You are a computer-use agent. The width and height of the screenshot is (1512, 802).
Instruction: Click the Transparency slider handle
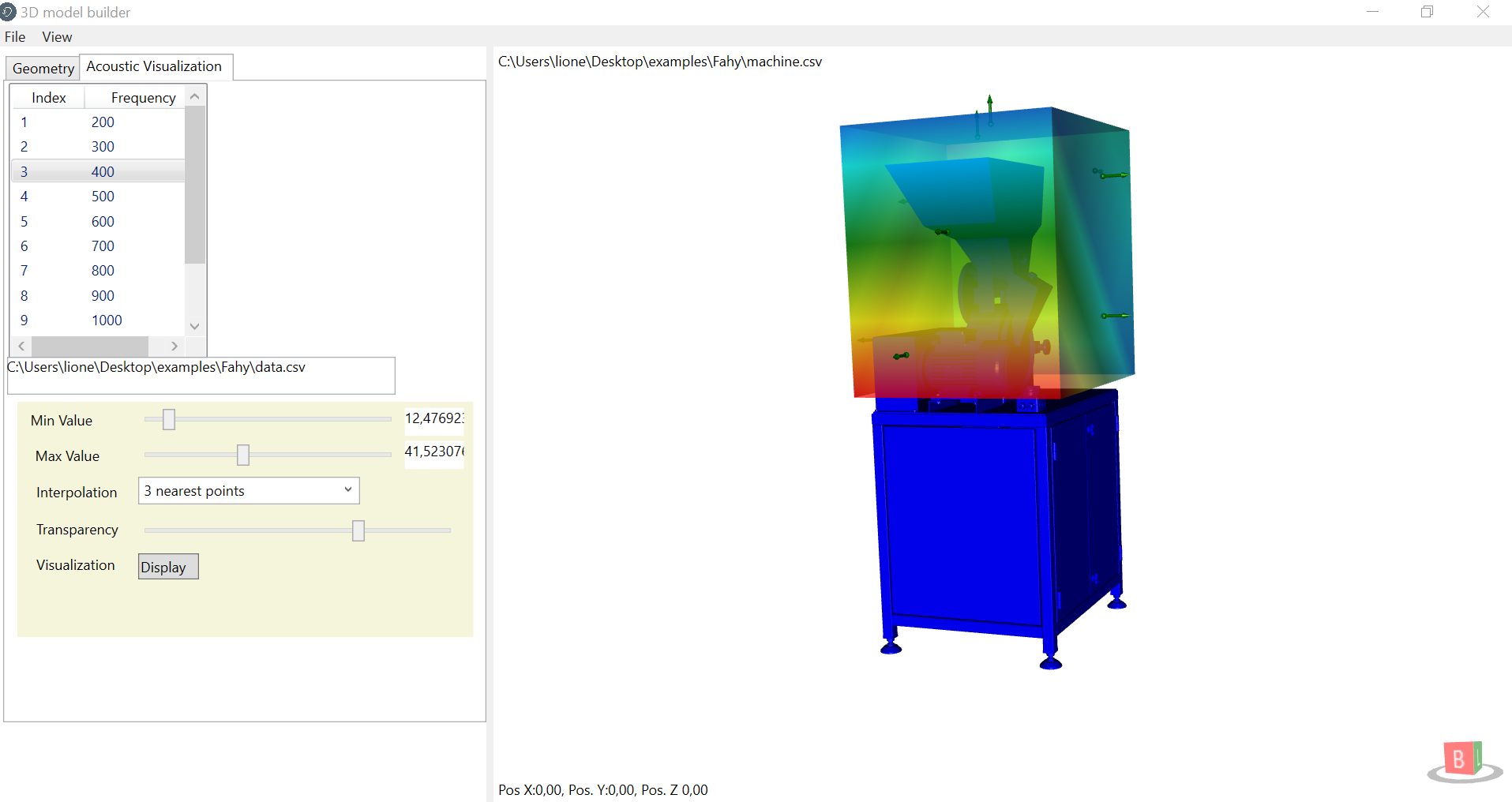tap(358, 530)
